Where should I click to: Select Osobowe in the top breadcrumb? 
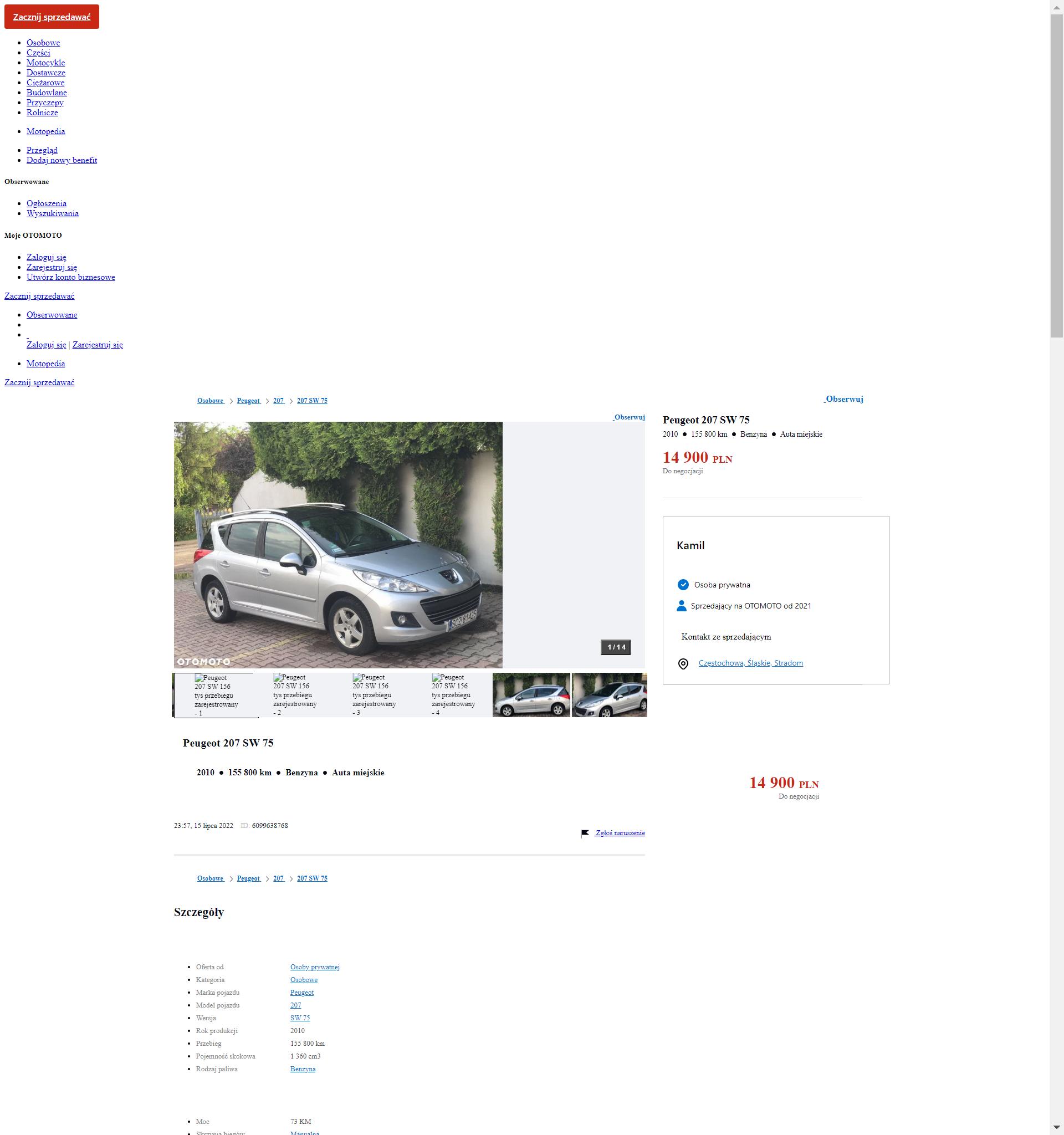pyautogui.click(x=210, y=401)
